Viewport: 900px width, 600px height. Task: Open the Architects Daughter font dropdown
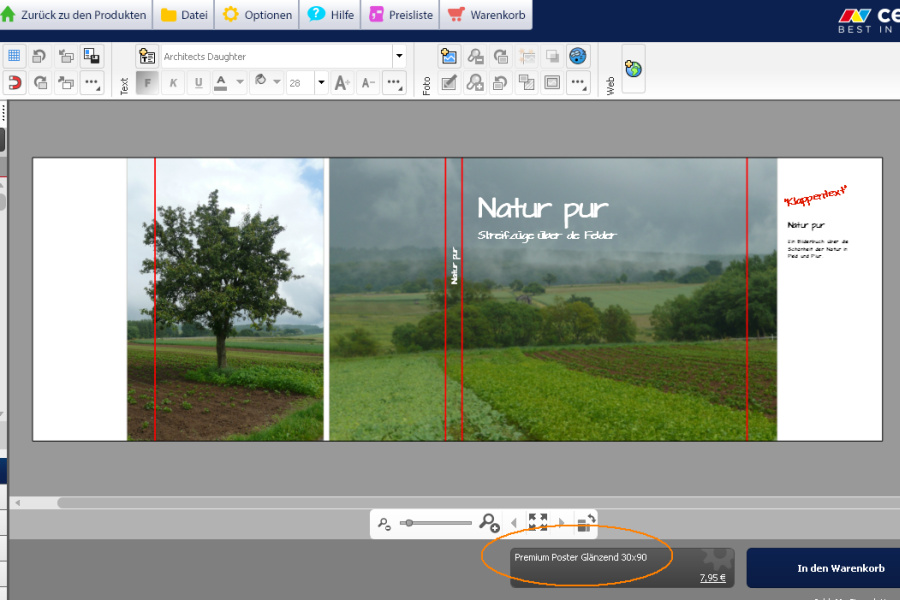pyautogui.click(x=399, y=57)
